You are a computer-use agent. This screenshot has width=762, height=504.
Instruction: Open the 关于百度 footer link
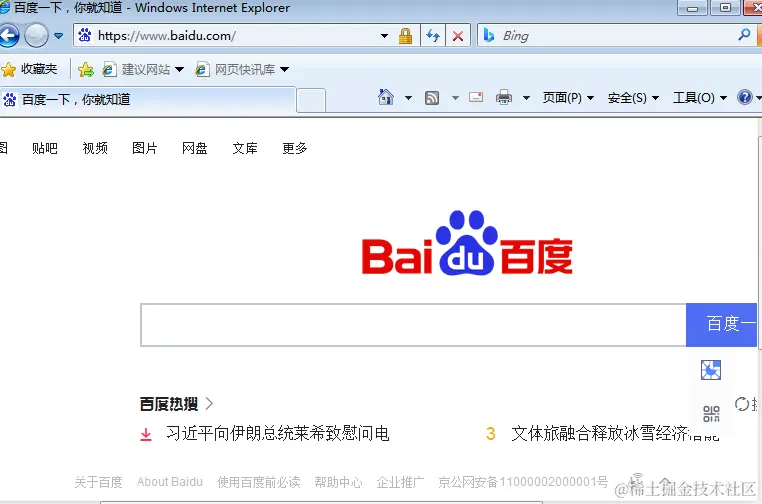(x=98, y=482)
